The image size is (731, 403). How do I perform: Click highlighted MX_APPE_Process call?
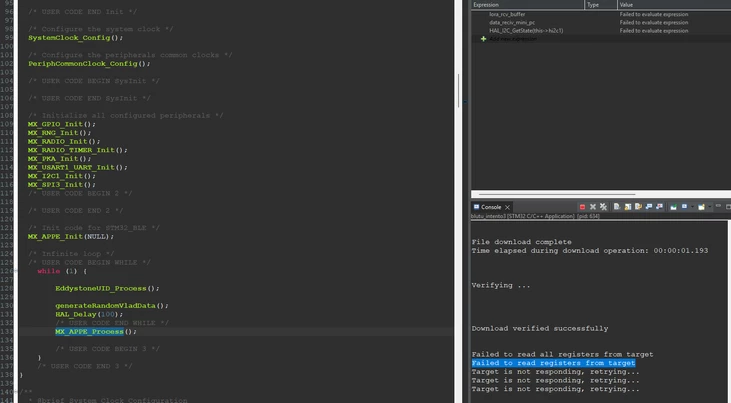point(89,332)
